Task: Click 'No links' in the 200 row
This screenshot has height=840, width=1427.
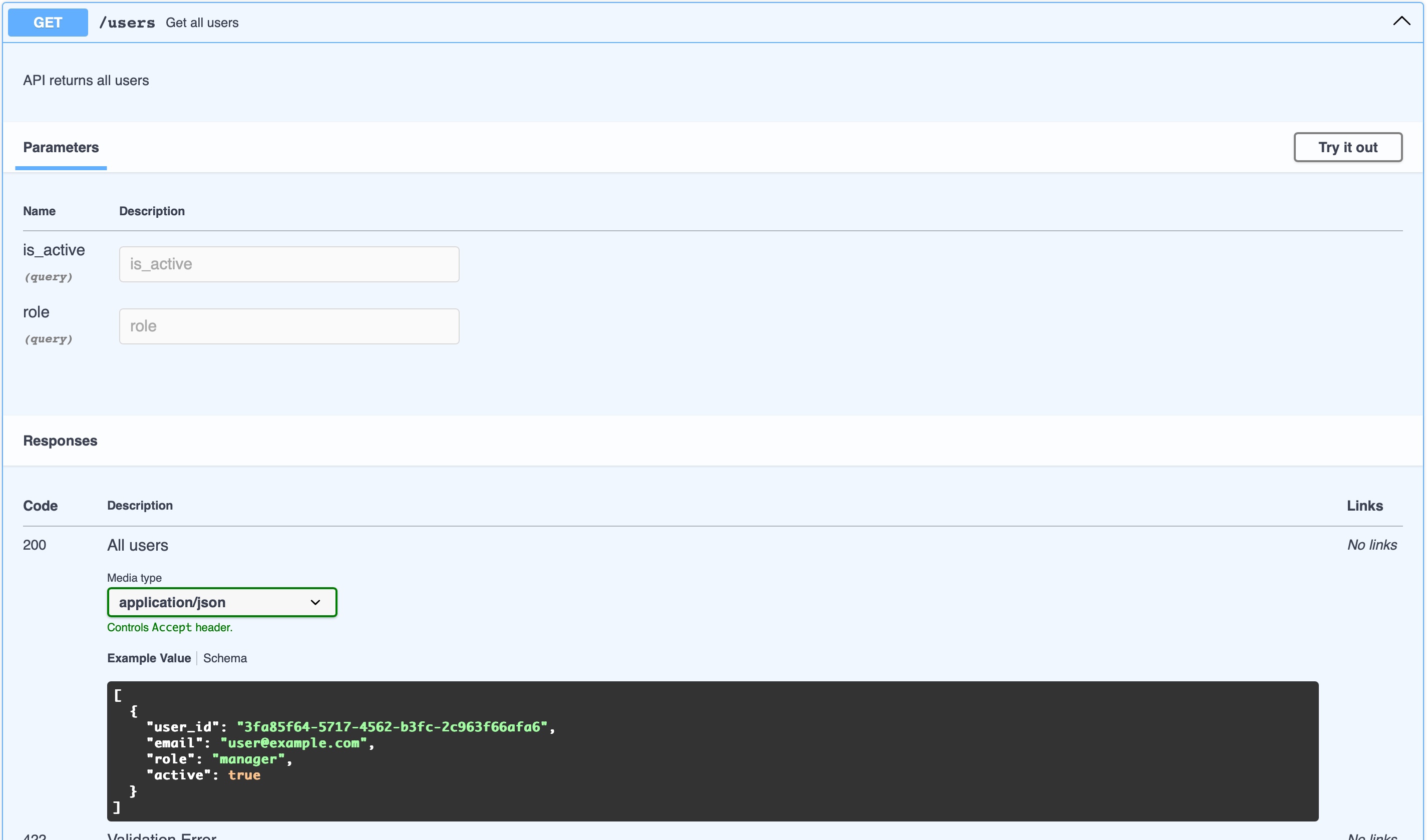Action: click(1371, 545)
